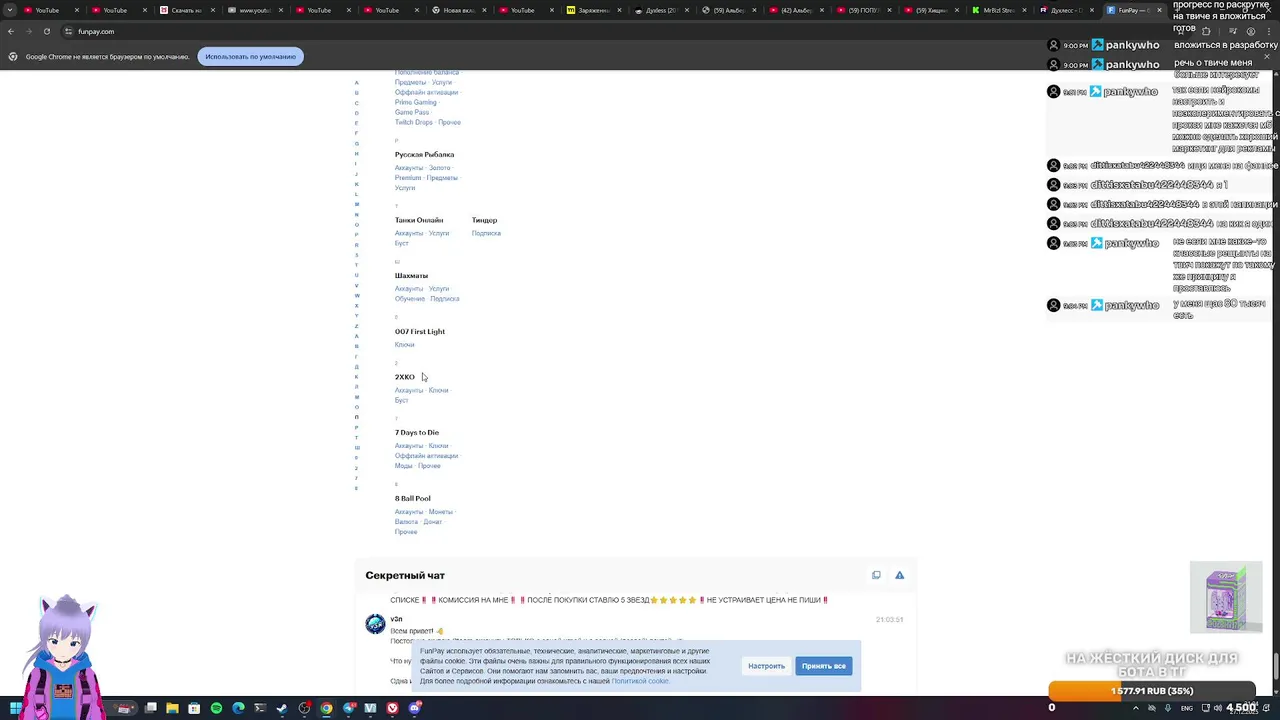Open Подписка under Тиндер
This screenshot has width=1280, height=720.
pos(486,233)
